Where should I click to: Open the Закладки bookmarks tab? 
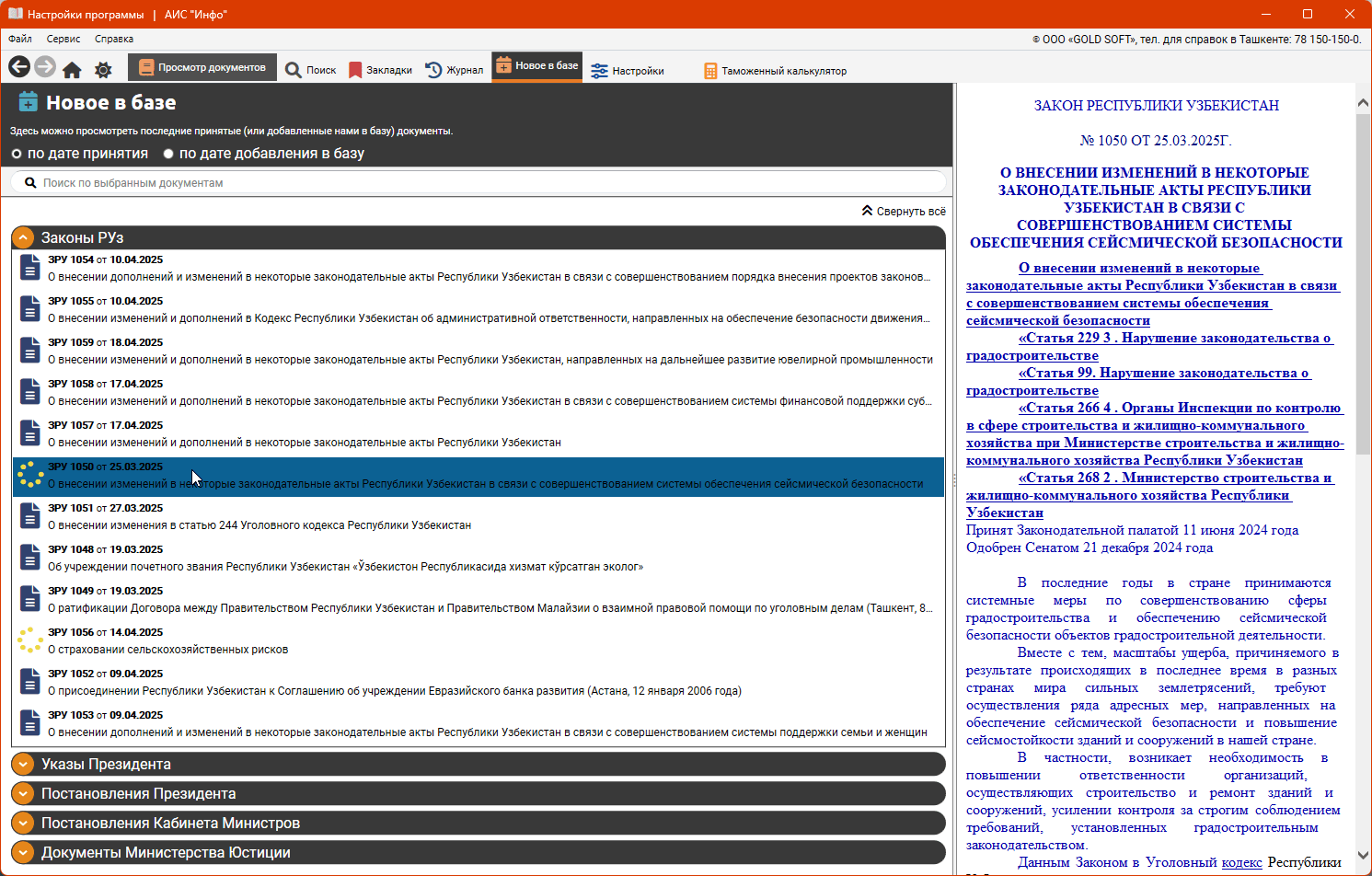380,70
